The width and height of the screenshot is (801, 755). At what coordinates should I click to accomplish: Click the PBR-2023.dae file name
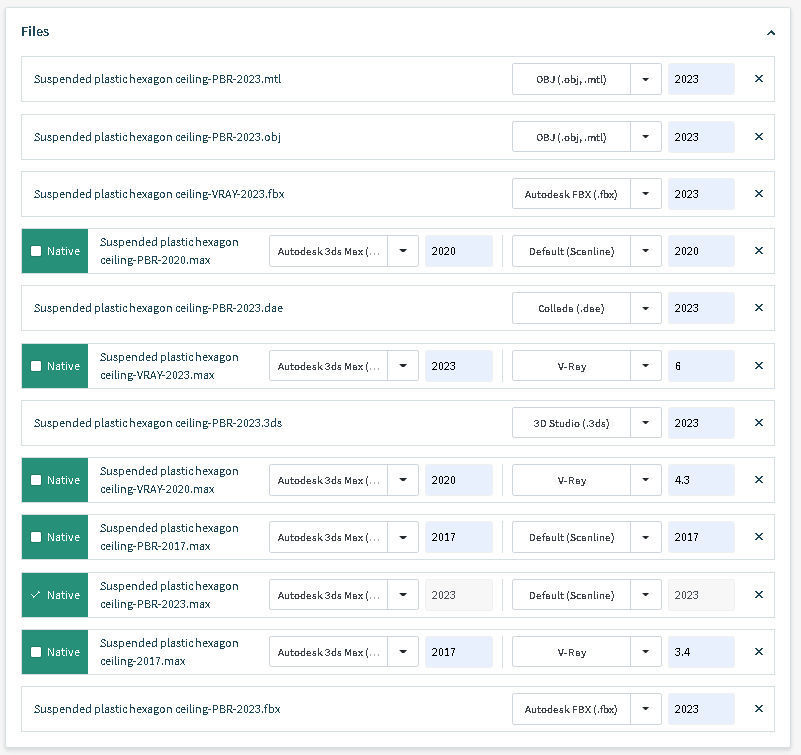tap(158, 308)
